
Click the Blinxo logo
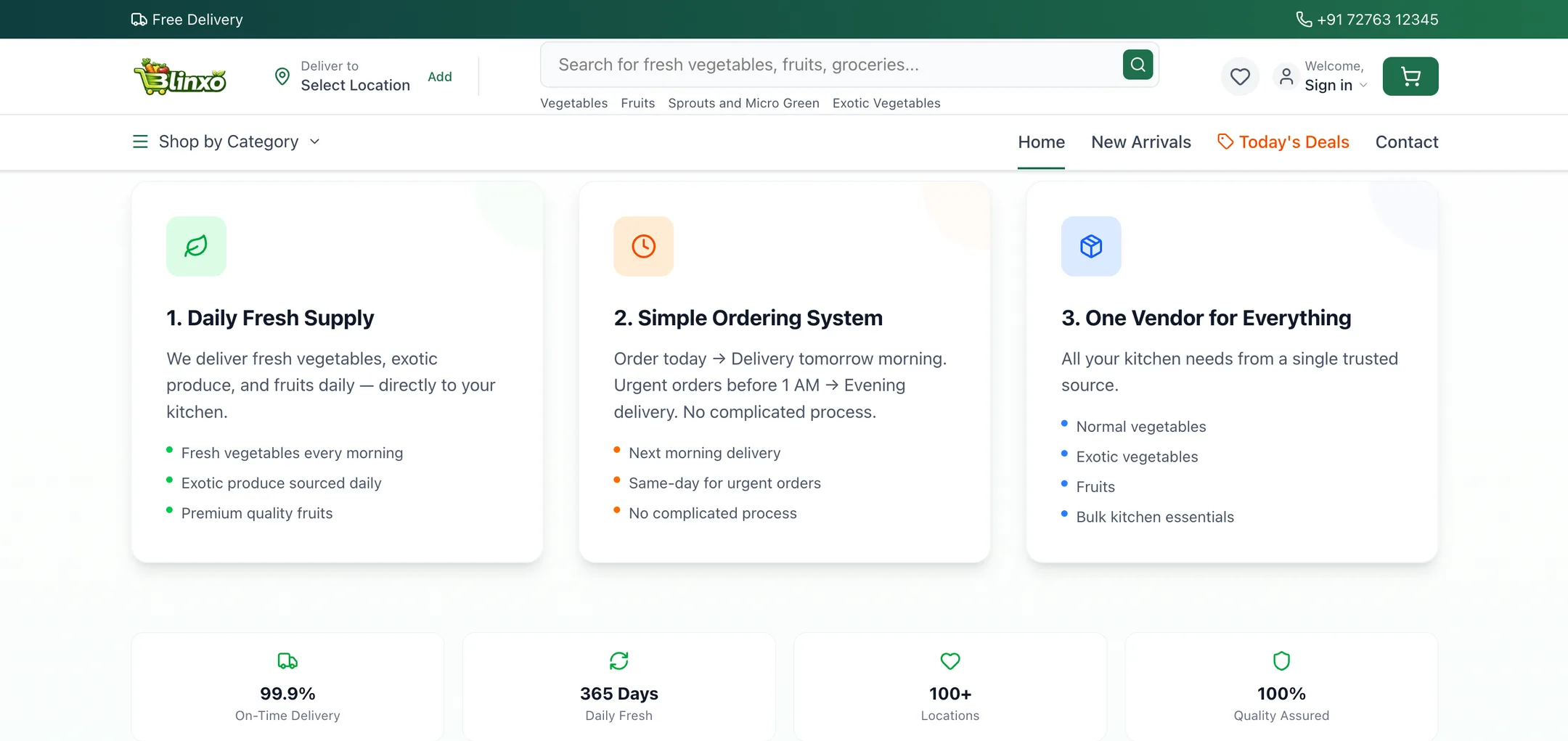pos(180,76)
